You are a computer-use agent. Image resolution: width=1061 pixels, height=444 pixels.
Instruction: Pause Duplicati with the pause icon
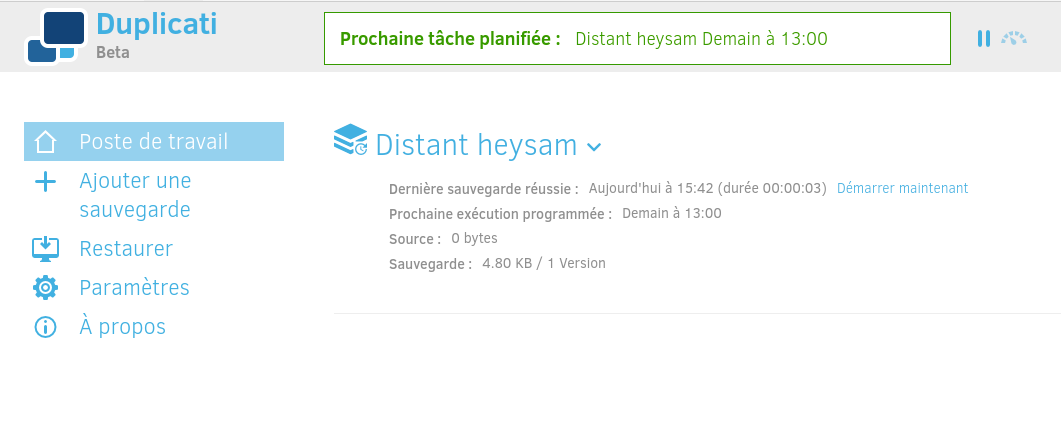(984, 39)
